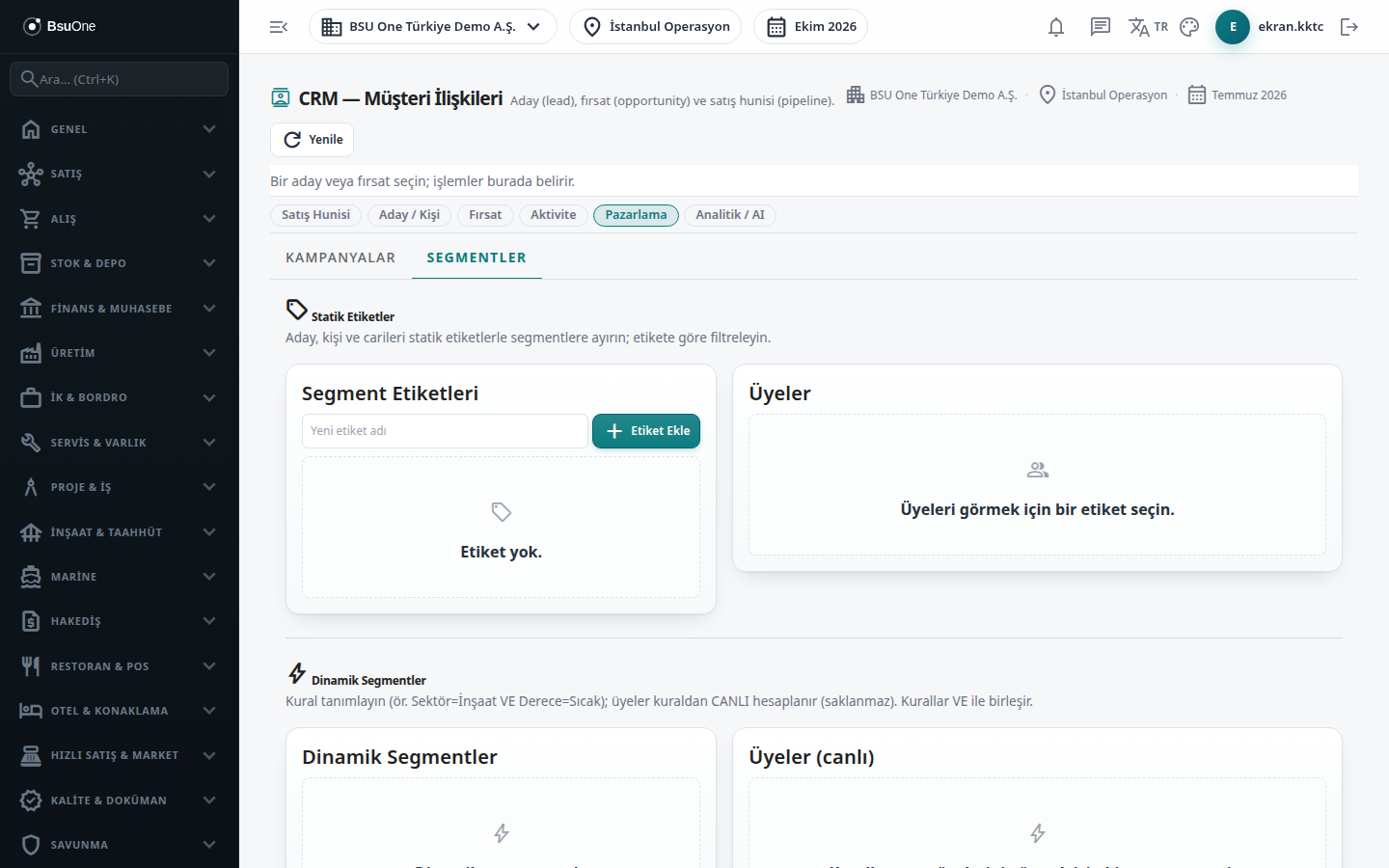Select the İstanbul Operasyon location button
Image resolution: width=1389 pixels, height=868 pixels.
tap(656, 27)
